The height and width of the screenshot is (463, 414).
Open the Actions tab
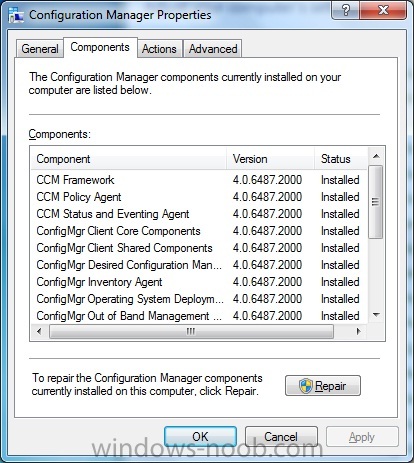coord(159,49)
